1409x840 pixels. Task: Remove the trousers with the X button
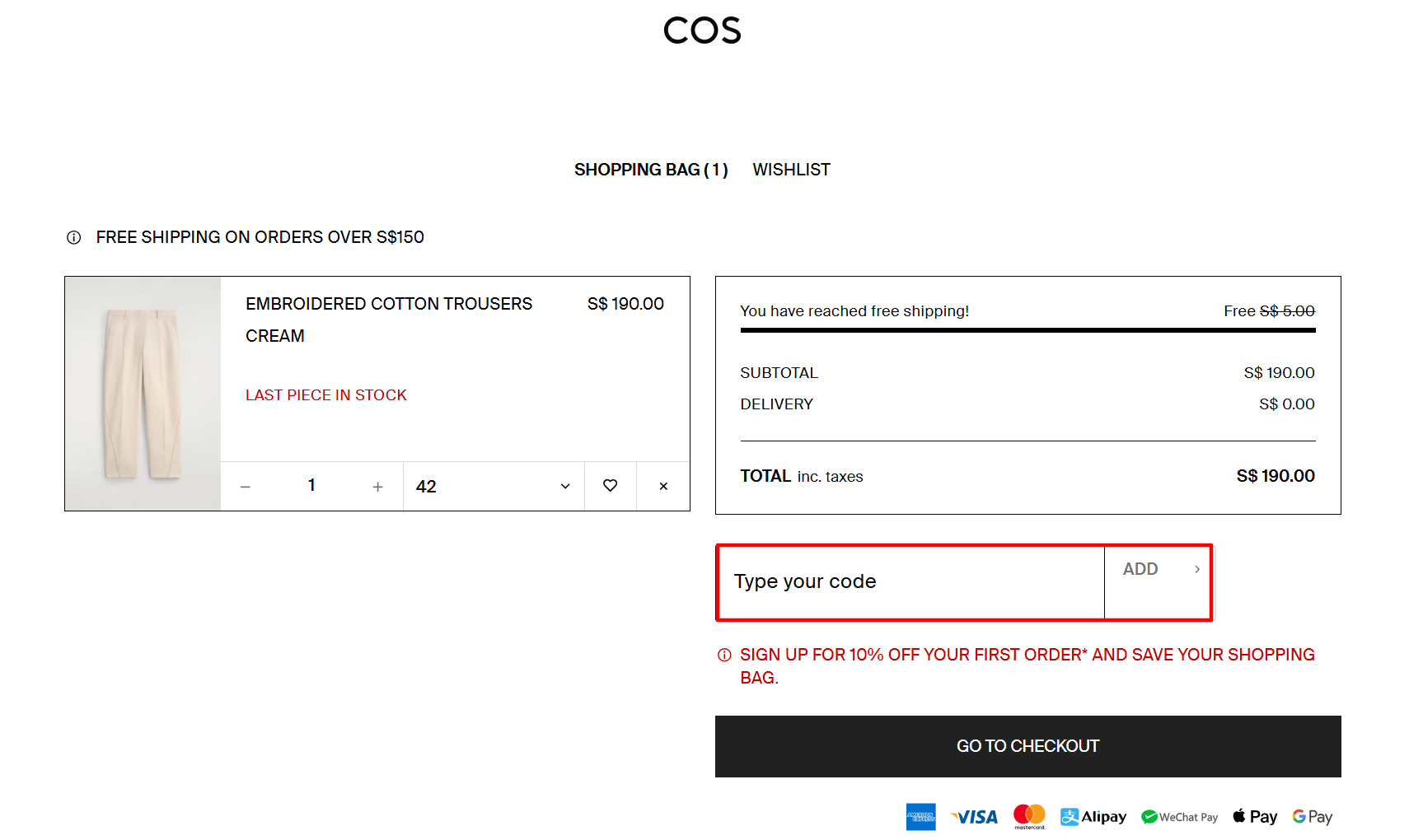click(x=662, y=486)
